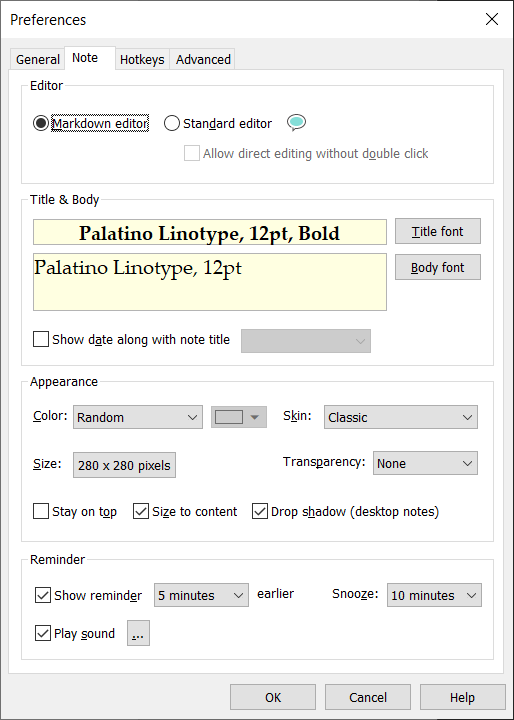Open the custom color swatch picker

coord(239,417)
